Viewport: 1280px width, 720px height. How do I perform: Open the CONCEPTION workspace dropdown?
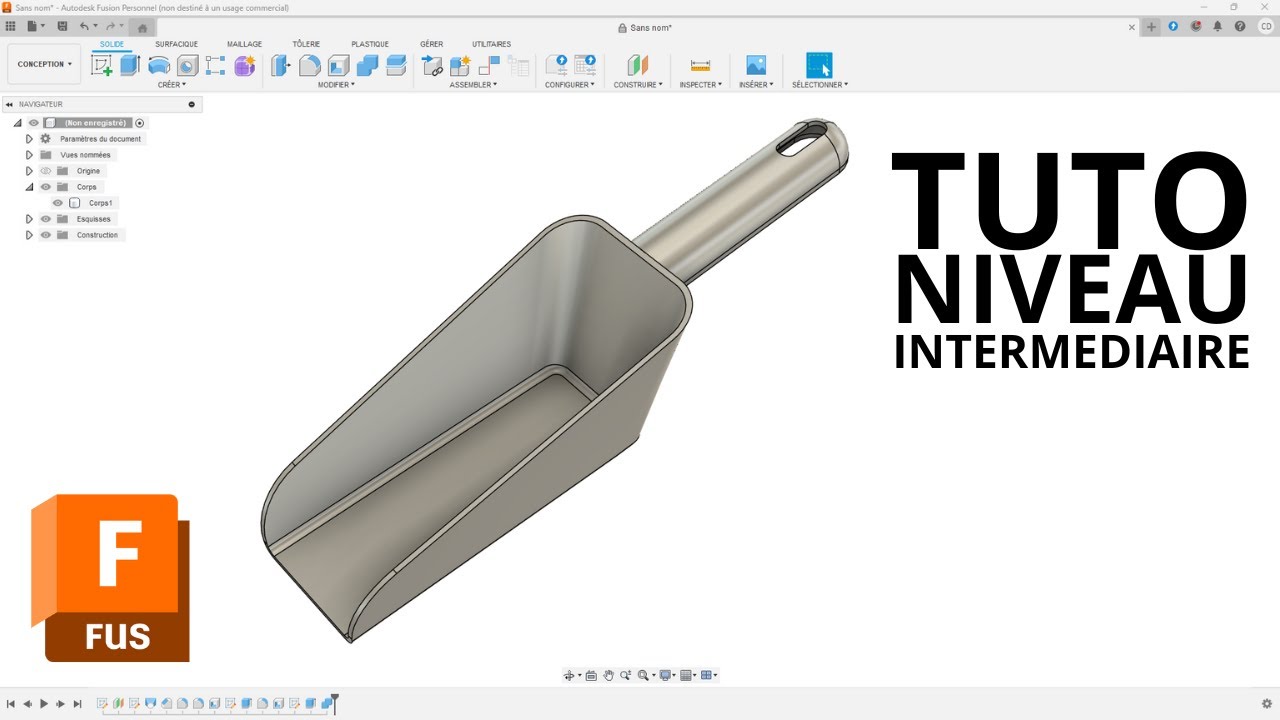(44, 64)
